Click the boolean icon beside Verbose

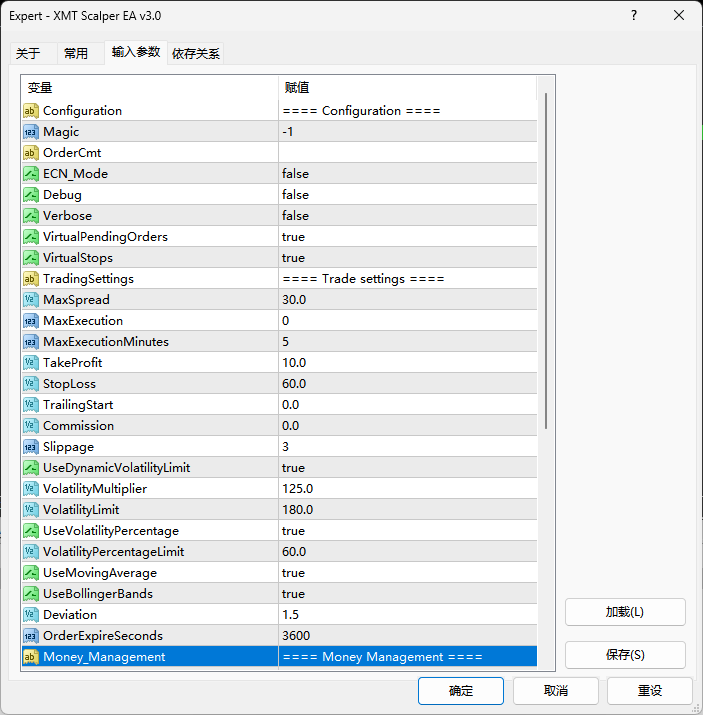point(31,216)
